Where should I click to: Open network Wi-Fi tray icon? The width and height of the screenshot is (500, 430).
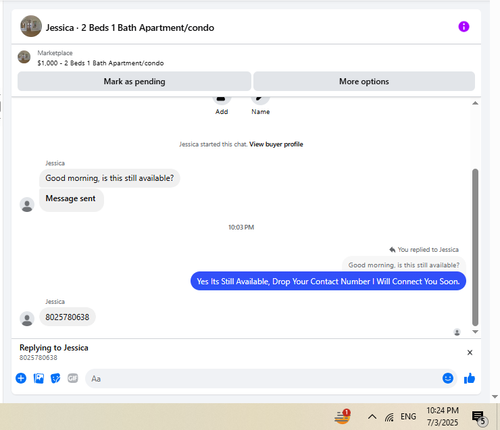click(389, 417)
